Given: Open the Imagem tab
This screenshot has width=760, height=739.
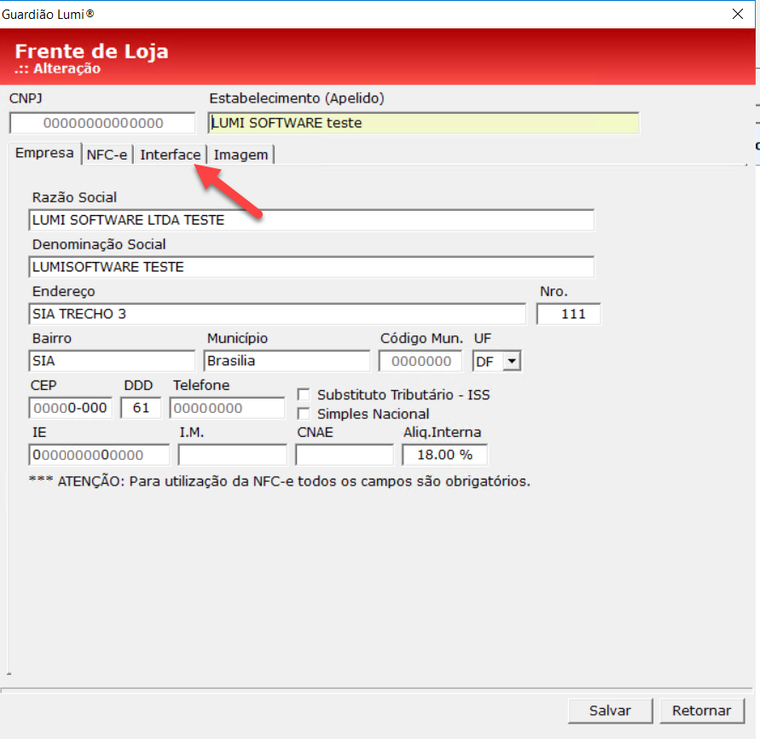Looking at the screenshot, I should [x=240, y=155].
